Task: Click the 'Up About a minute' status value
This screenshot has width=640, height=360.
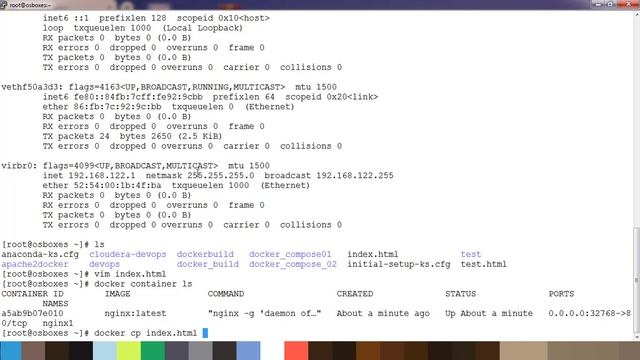Action: [489, 313]
